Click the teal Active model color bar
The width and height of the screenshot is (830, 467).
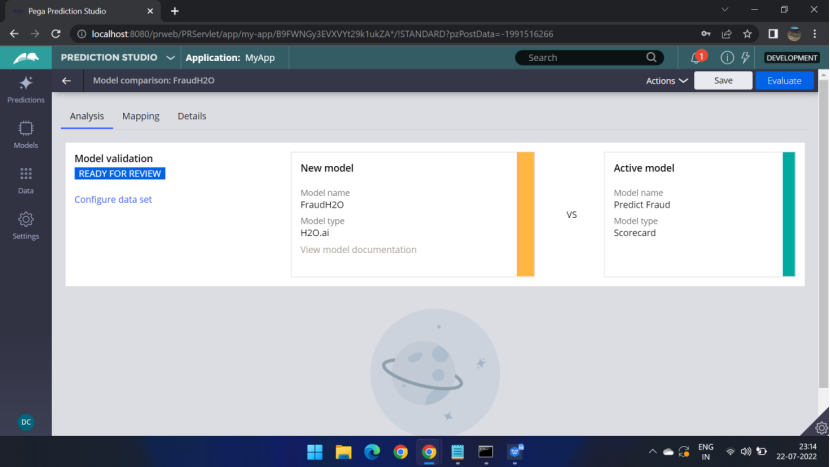click(789, 214)
